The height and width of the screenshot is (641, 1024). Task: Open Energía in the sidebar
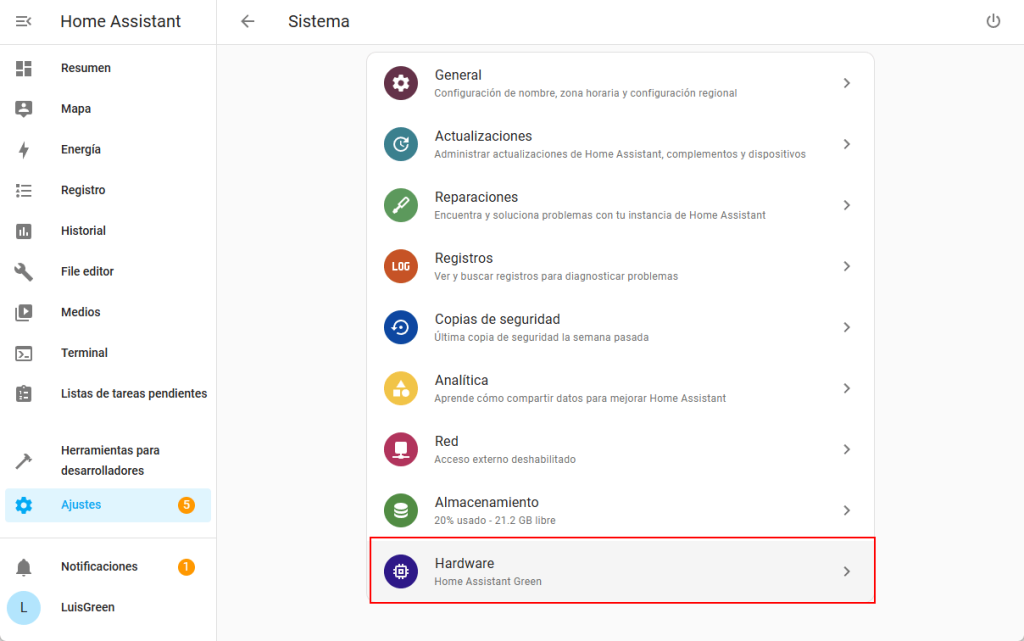80,150
